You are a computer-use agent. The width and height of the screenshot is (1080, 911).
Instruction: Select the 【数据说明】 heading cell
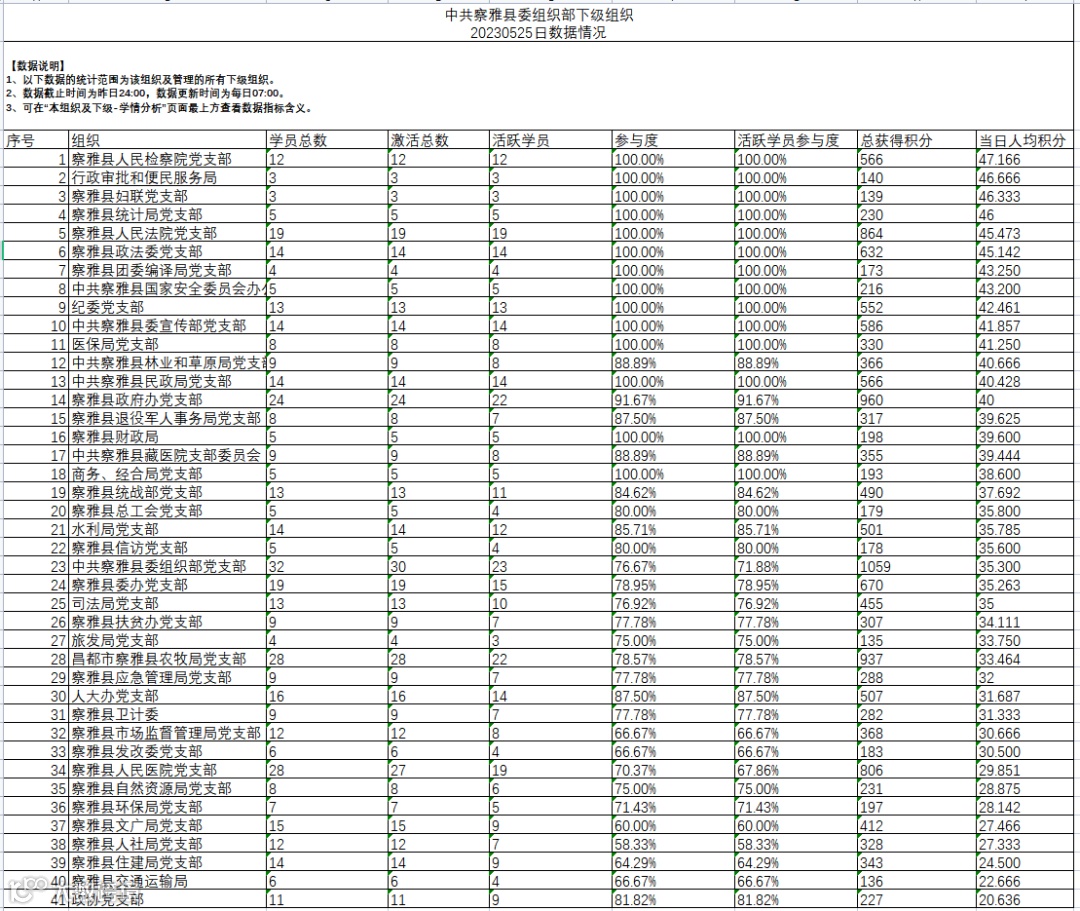pos(37,65)
